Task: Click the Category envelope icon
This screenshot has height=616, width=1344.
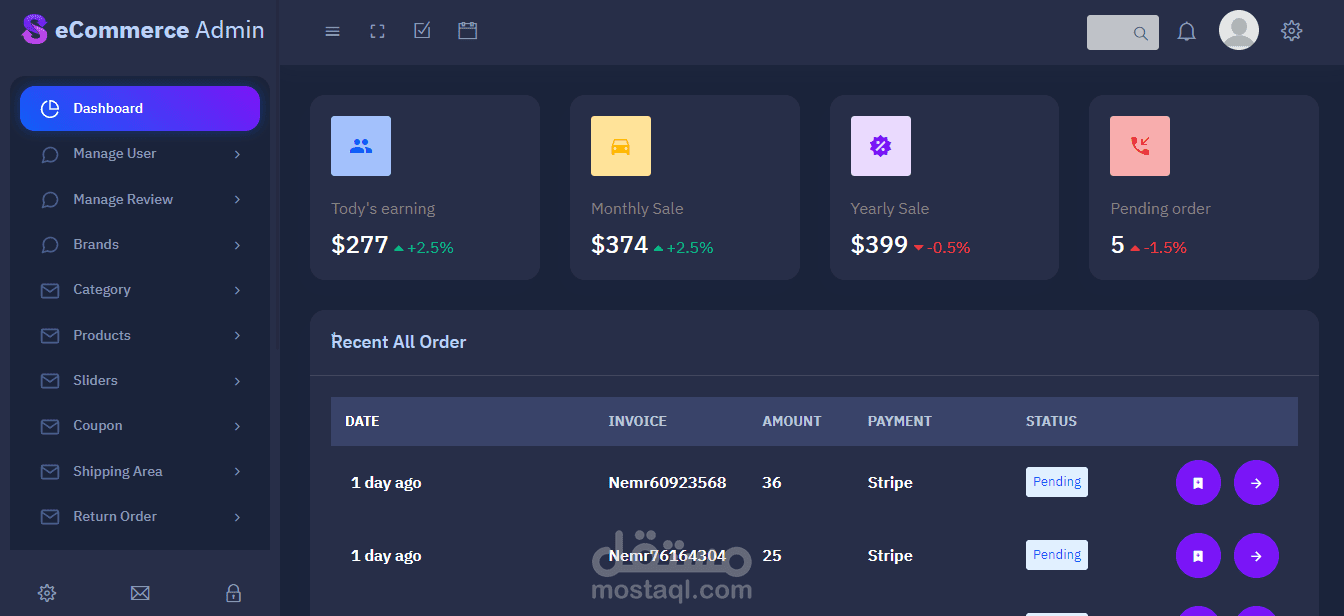Action: coord(50,291)
